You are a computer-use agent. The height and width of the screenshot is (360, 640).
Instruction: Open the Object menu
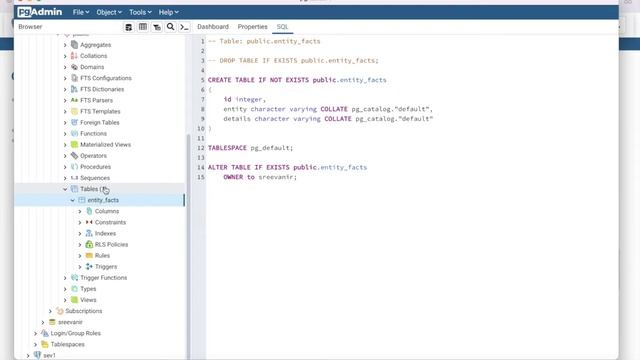[109, 12]
